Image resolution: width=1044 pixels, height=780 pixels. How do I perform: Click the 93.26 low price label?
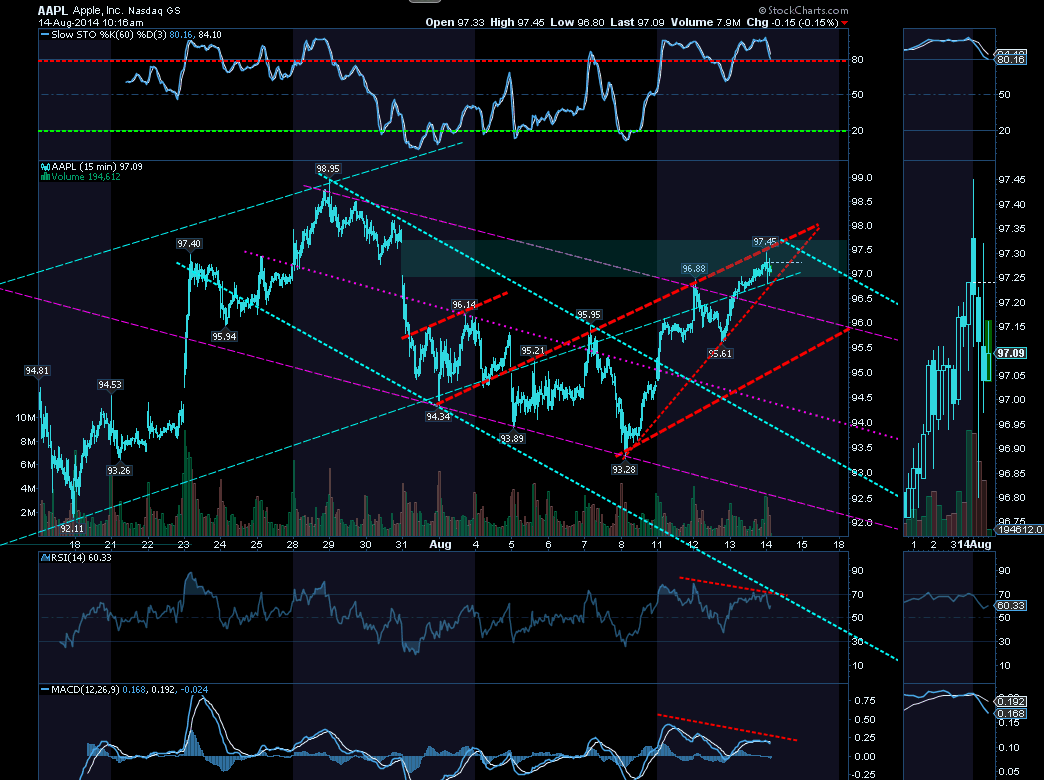[x=119, y=470]
